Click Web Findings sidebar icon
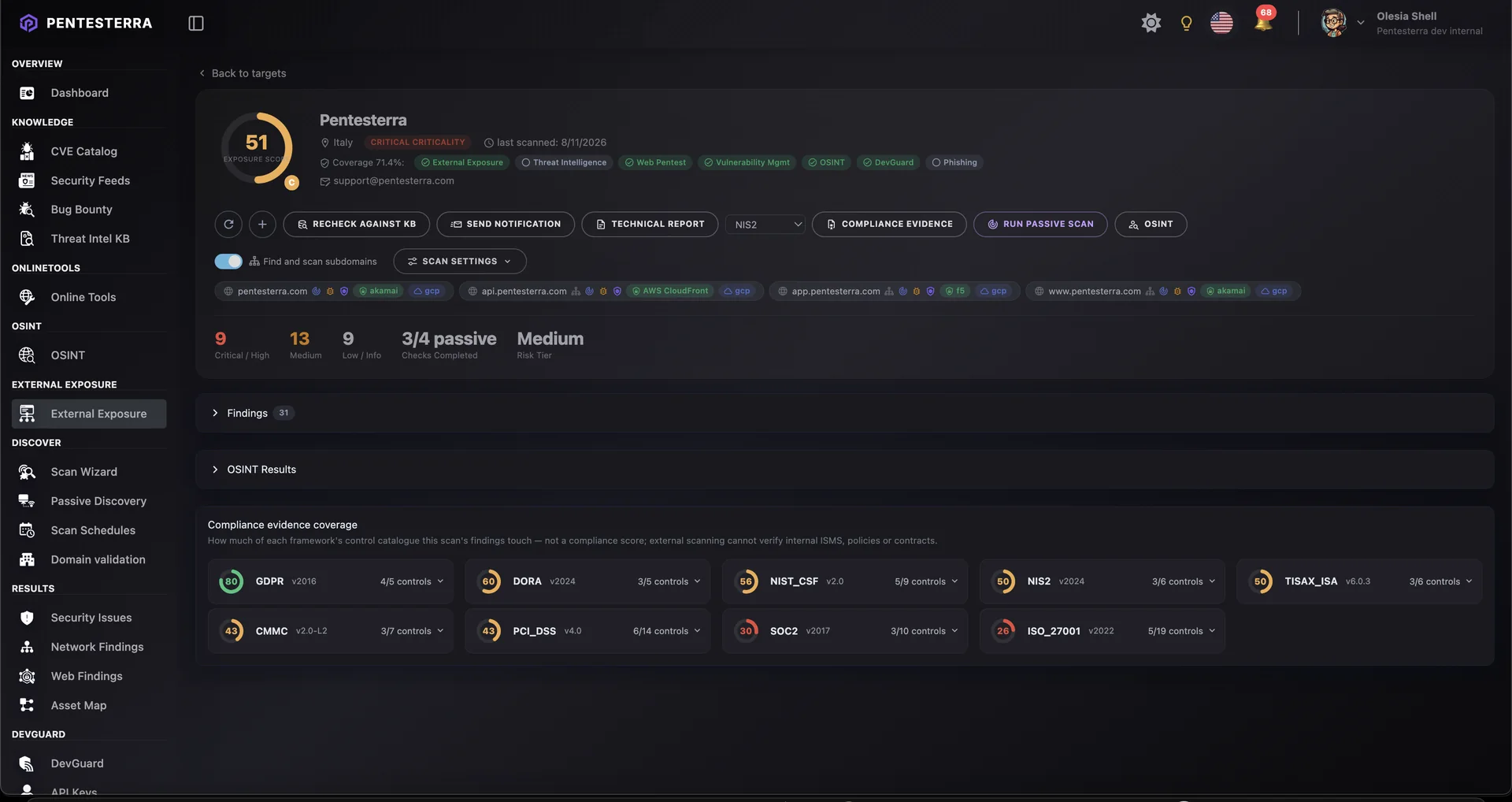 27,676
